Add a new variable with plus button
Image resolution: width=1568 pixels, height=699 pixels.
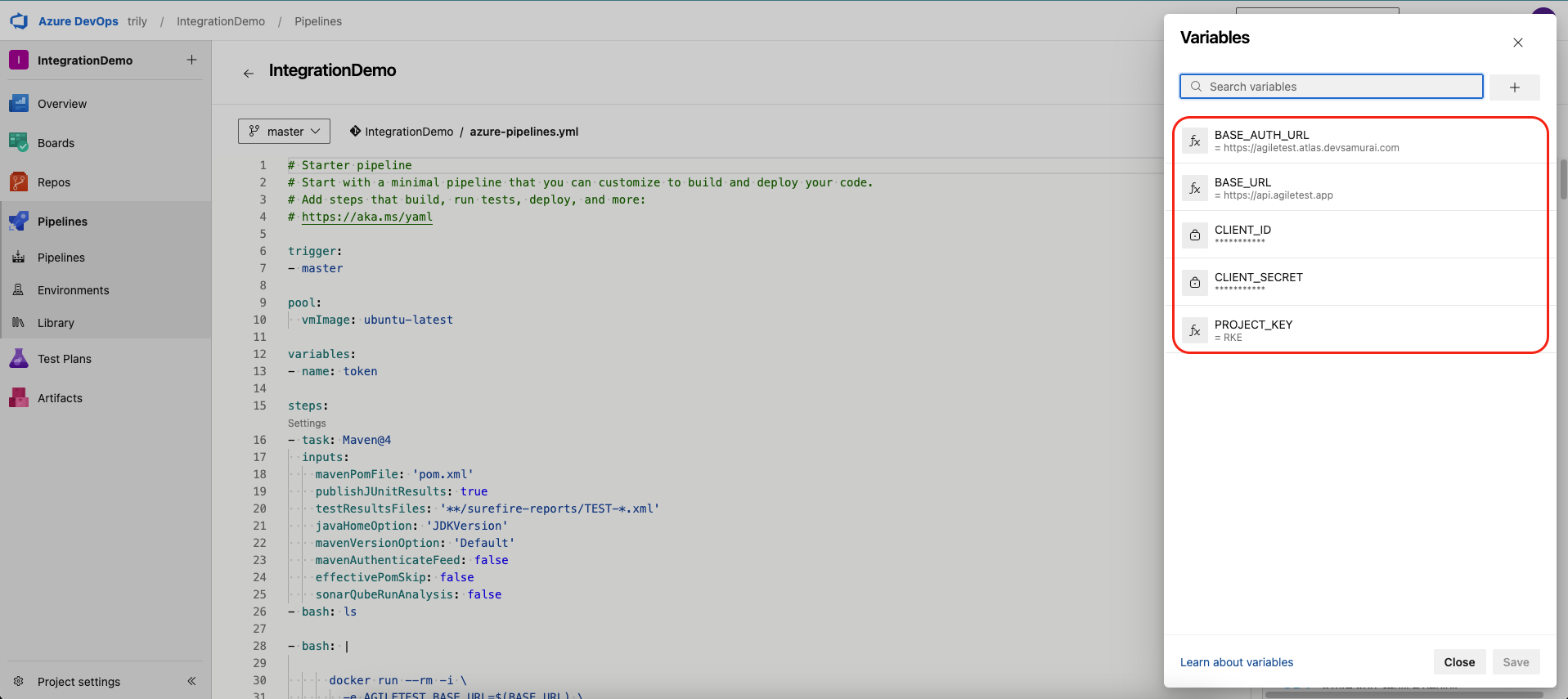1515,87
